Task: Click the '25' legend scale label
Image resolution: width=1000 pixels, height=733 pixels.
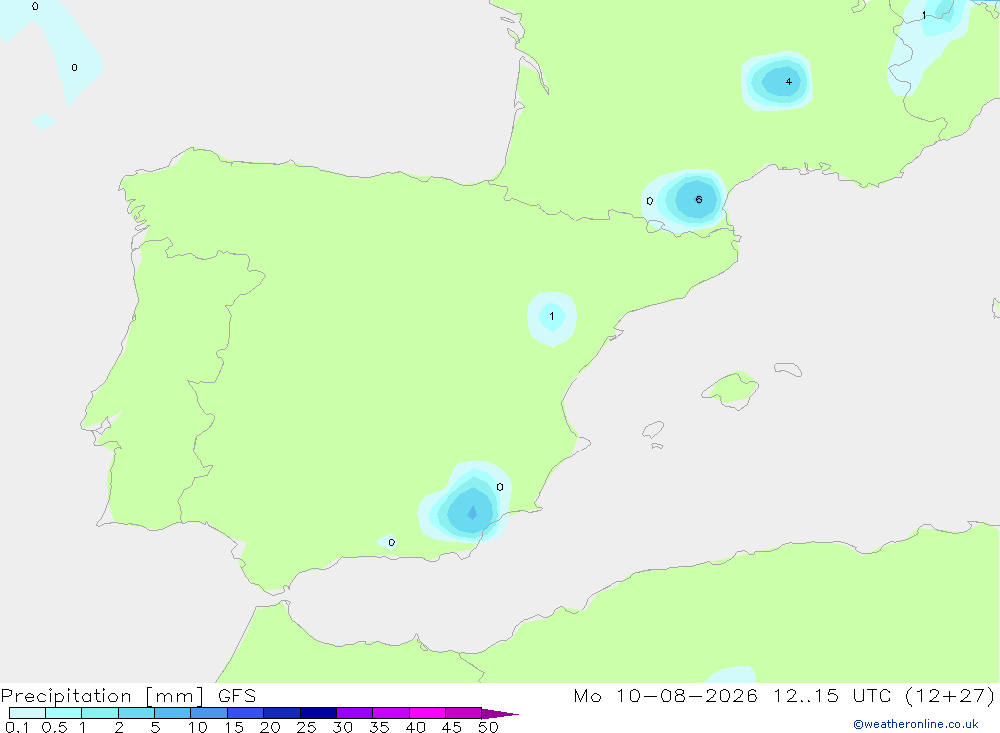Action: click(306, 727)
